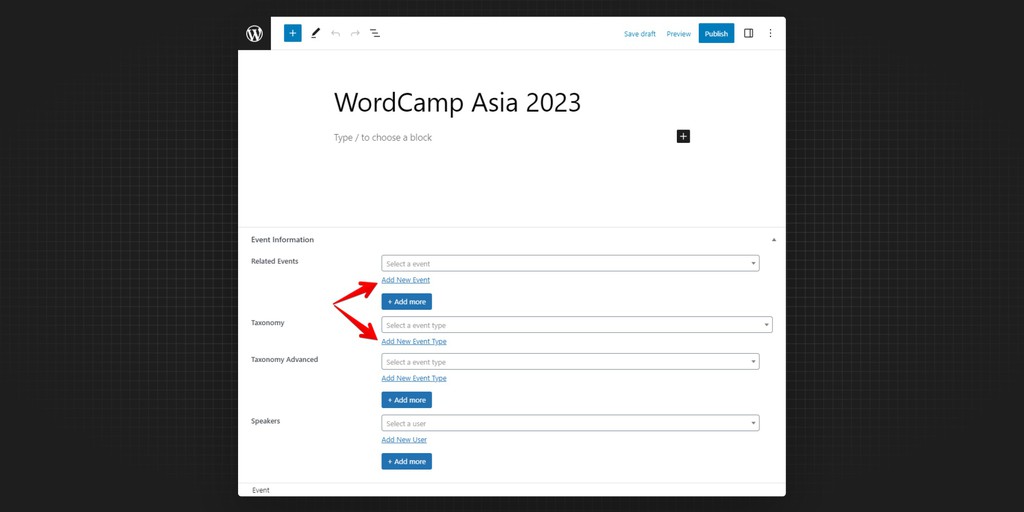Click the 'Type / to choose a block' field
The height and width of the screenshot is (512, 1024).
coord(383,138)
